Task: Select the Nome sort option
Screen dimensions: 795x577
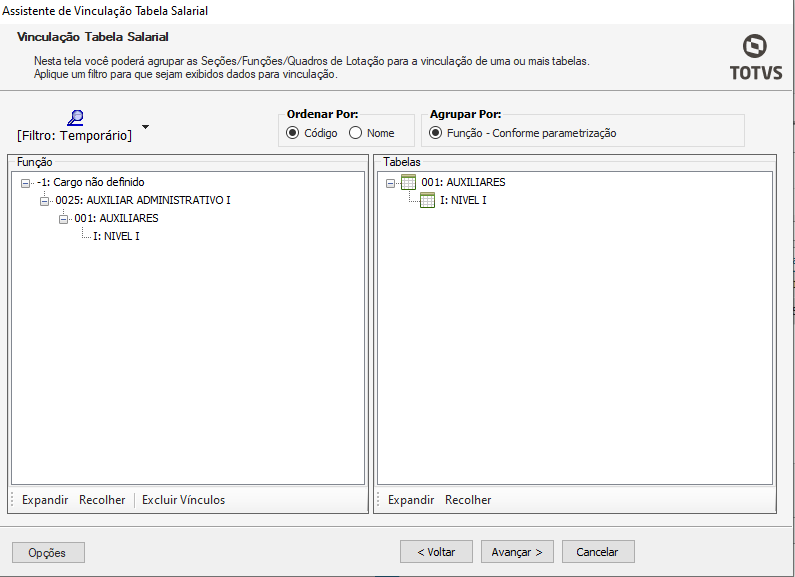Action: [355, 133]
